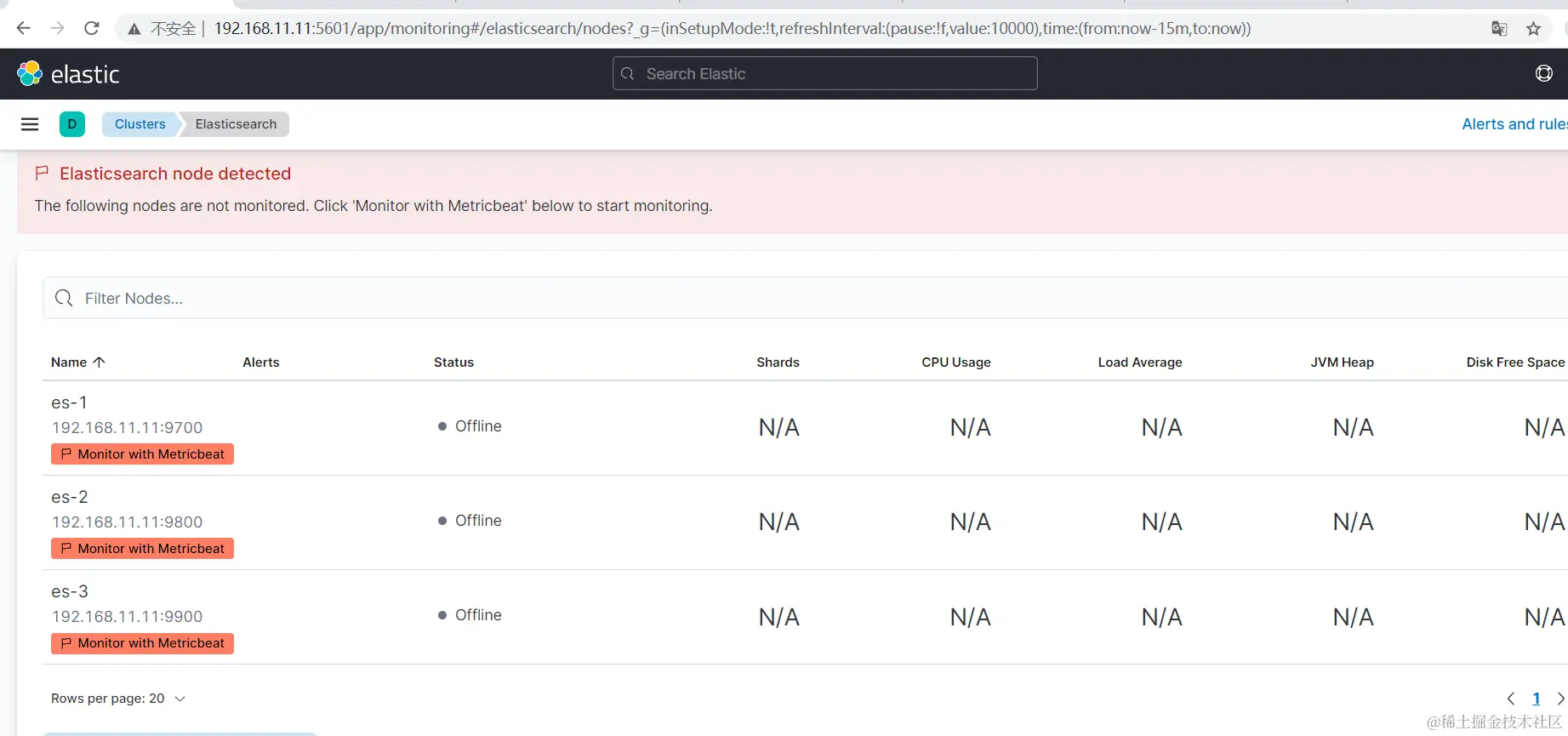Image resolution: width=1568 pixels, height=736 pixels.
Task: Open the hamburger navigation menu
Action: 30,124
